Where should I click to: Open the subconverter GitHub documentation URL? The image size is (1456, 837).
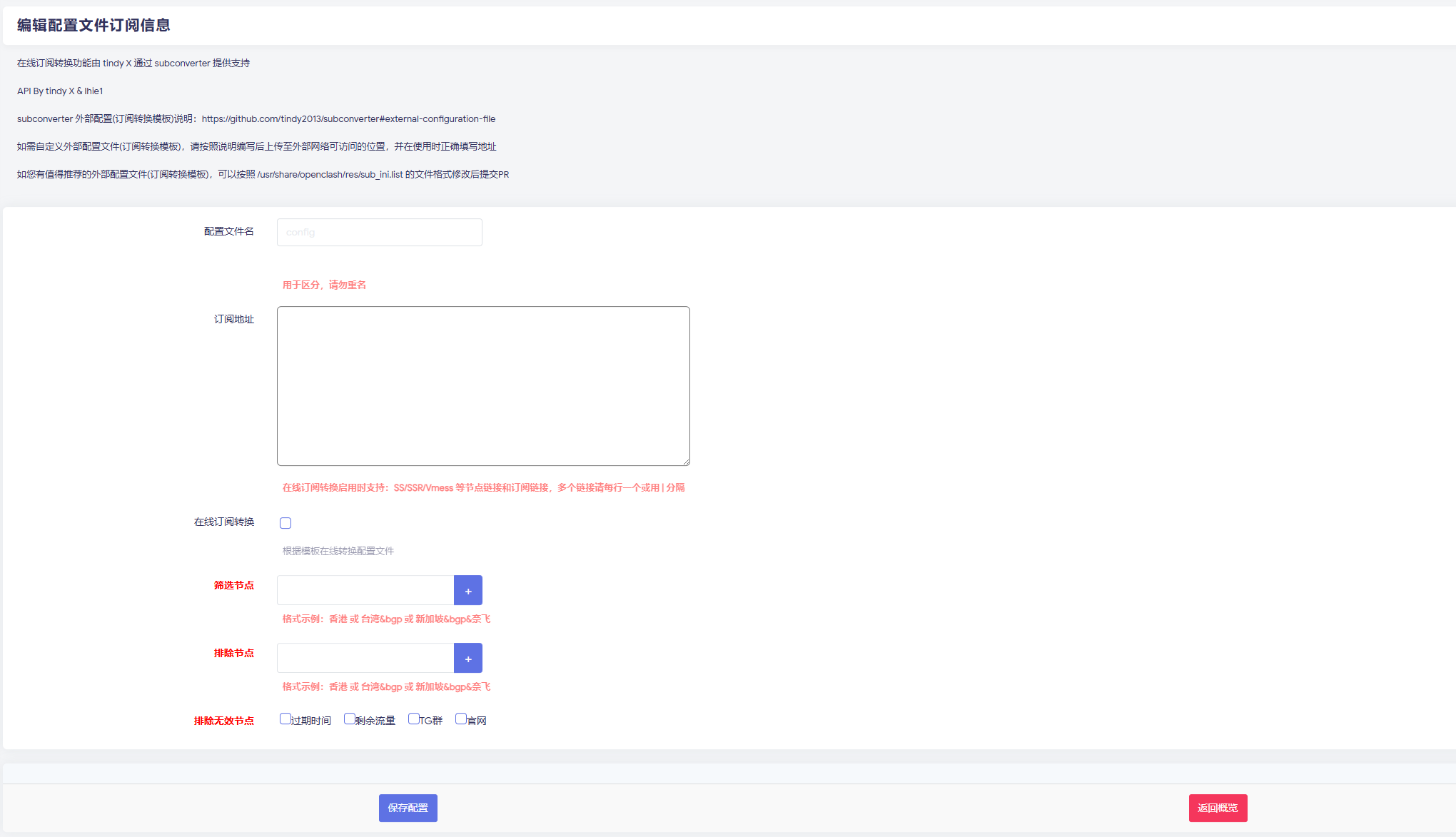coord(348,119)
